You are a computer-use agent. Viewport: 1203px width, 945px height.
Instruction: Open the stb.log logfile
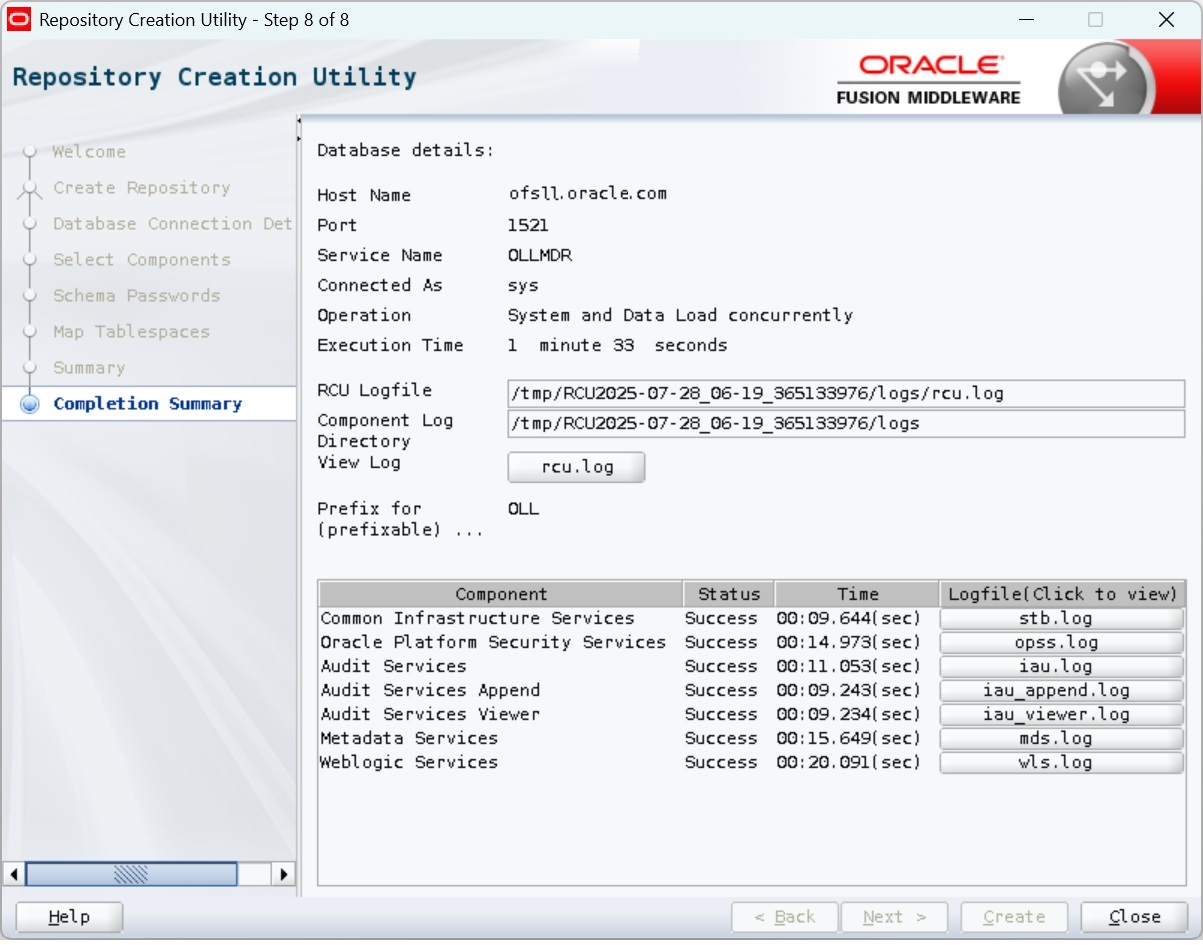tap(1061, 619)
